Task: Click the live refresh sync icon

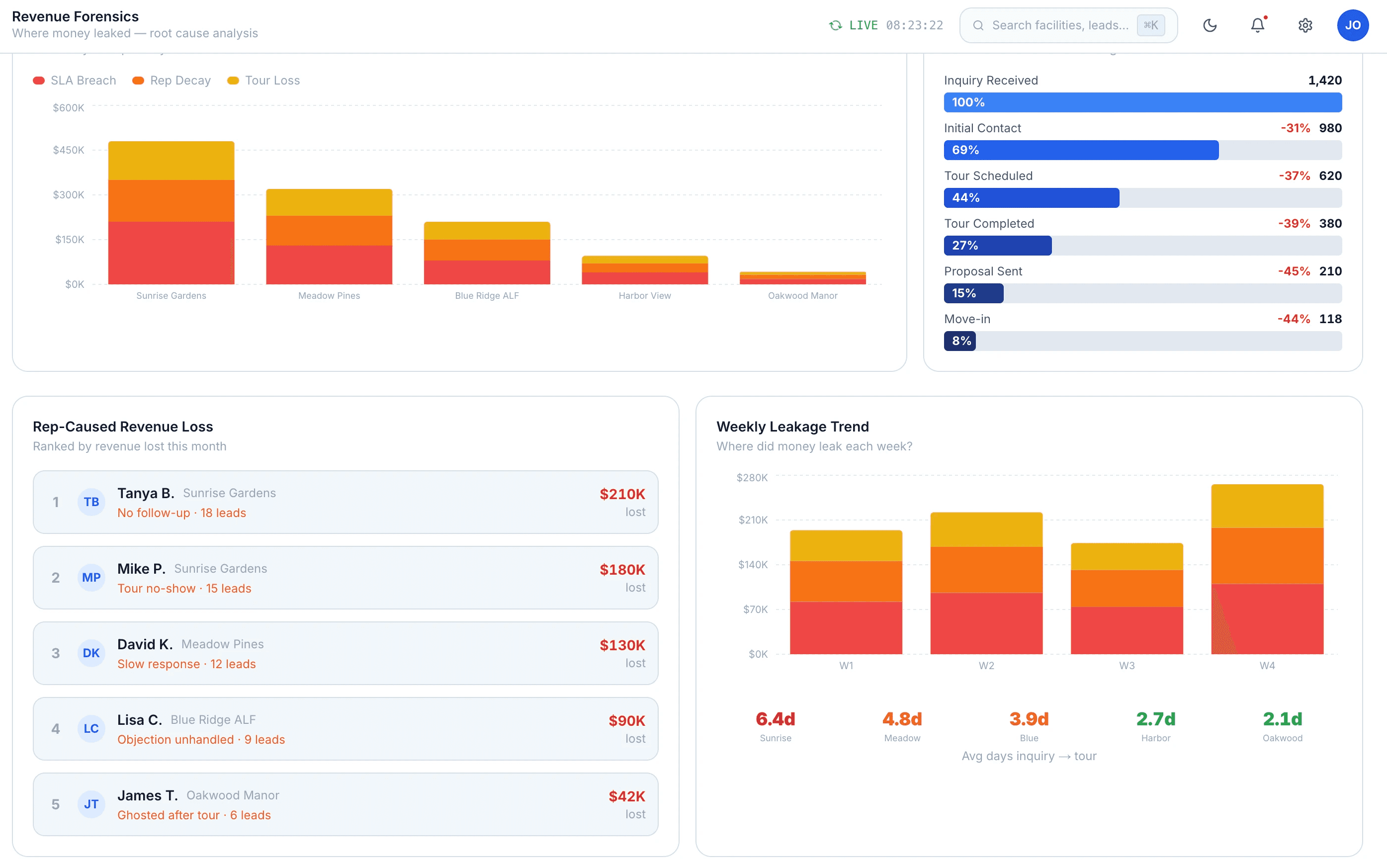Action: pyautogui.click(x=835, y=25)
